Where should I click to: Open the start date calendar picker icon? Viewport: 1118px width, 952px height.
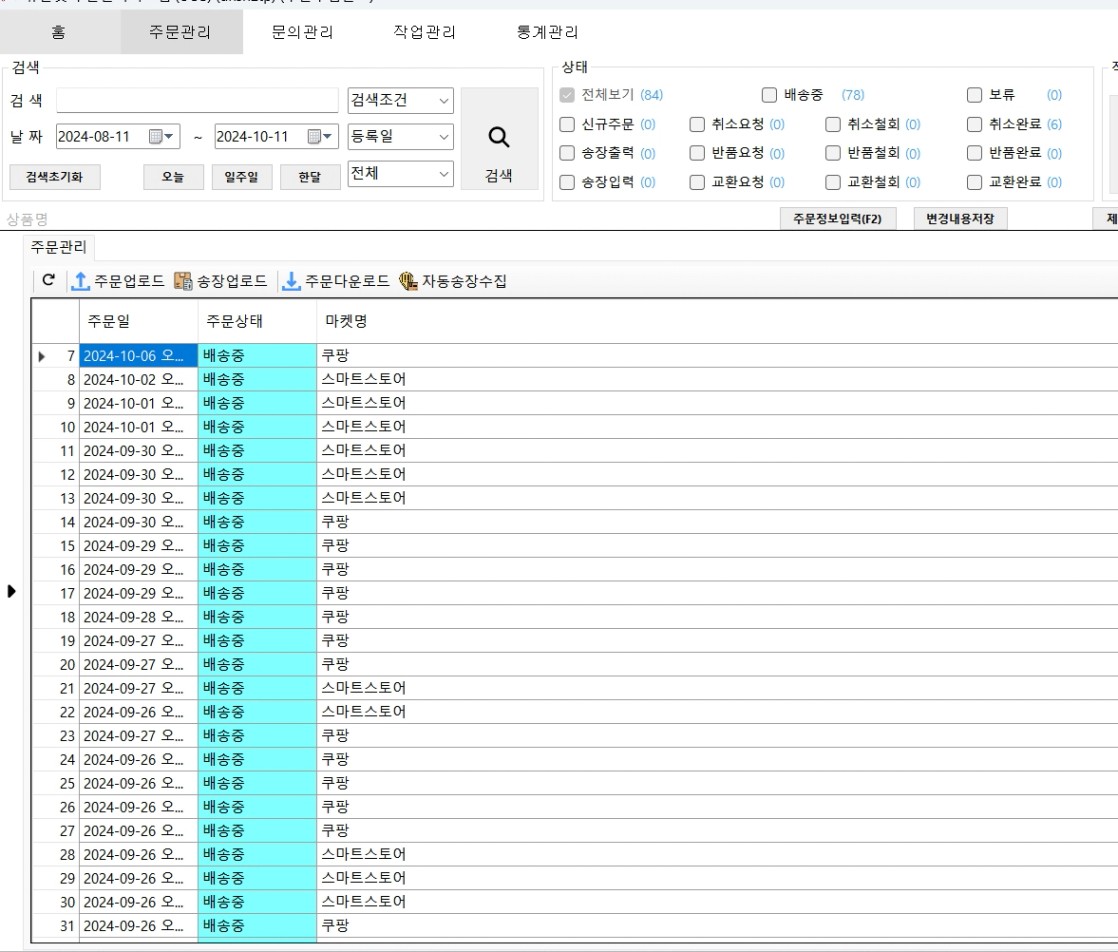tap(161, 137)
